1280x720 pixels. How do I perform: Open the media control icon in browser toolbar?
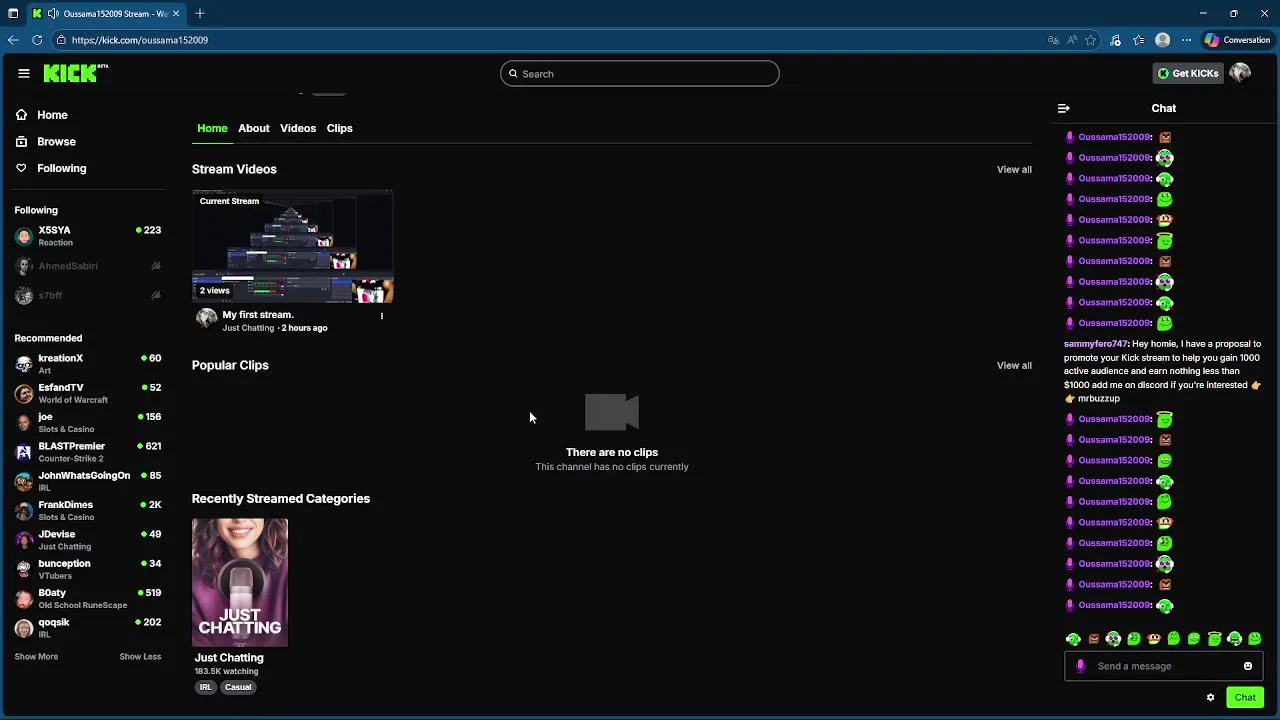(x=1116, y=40)
